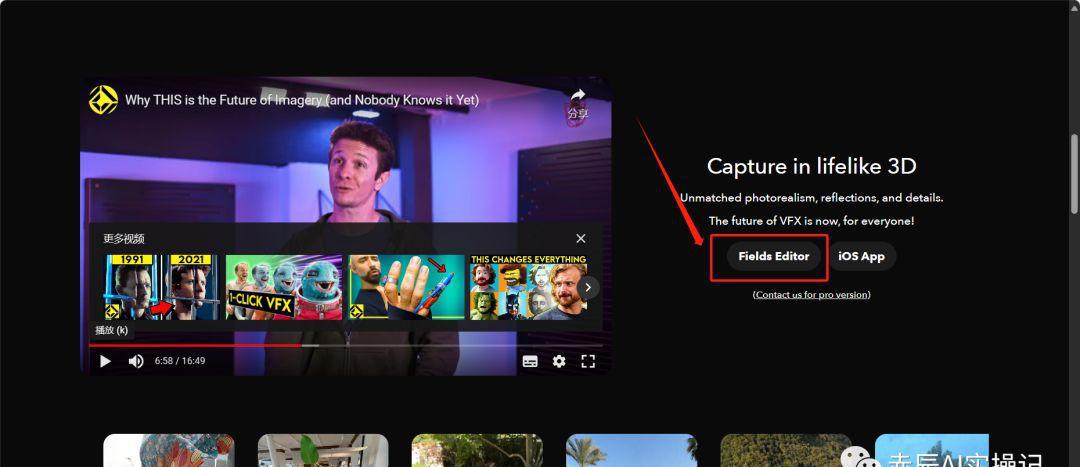Click the video title text link

301,100
